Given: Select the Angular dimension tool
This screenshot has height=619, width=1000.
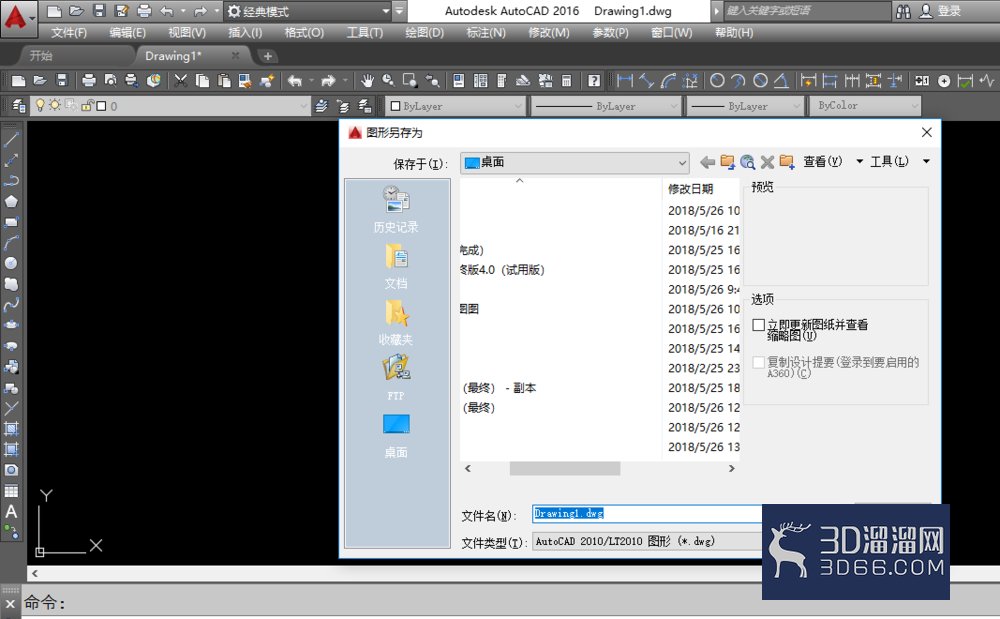Looking at the screenshot, I should tap(781, 81).
